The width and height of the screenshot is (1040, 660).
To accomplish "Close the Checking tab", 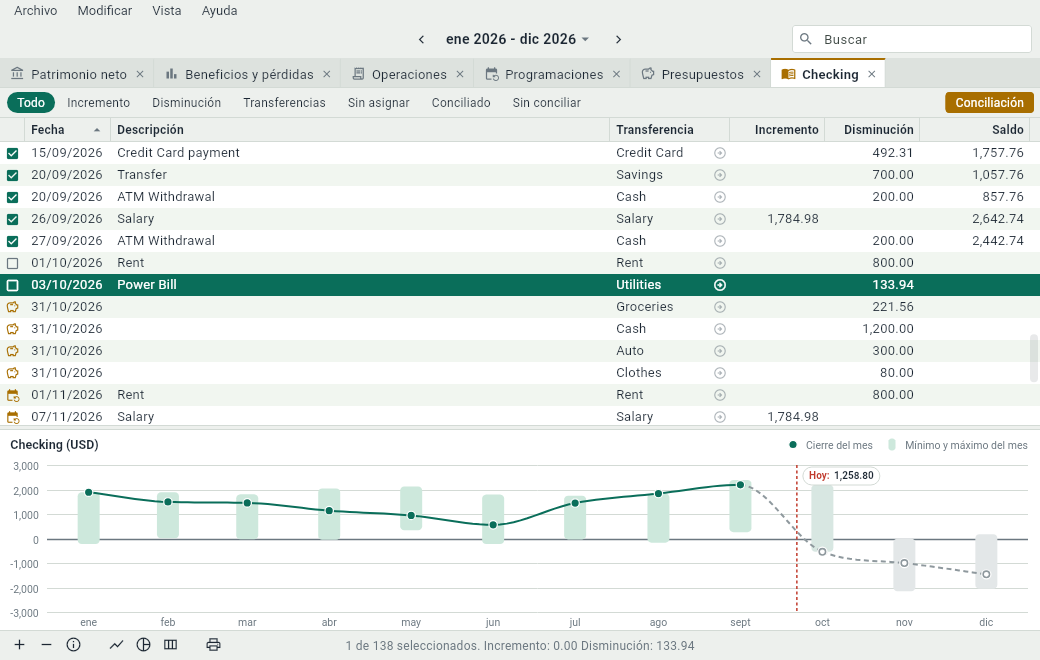I will coord(872,74).
